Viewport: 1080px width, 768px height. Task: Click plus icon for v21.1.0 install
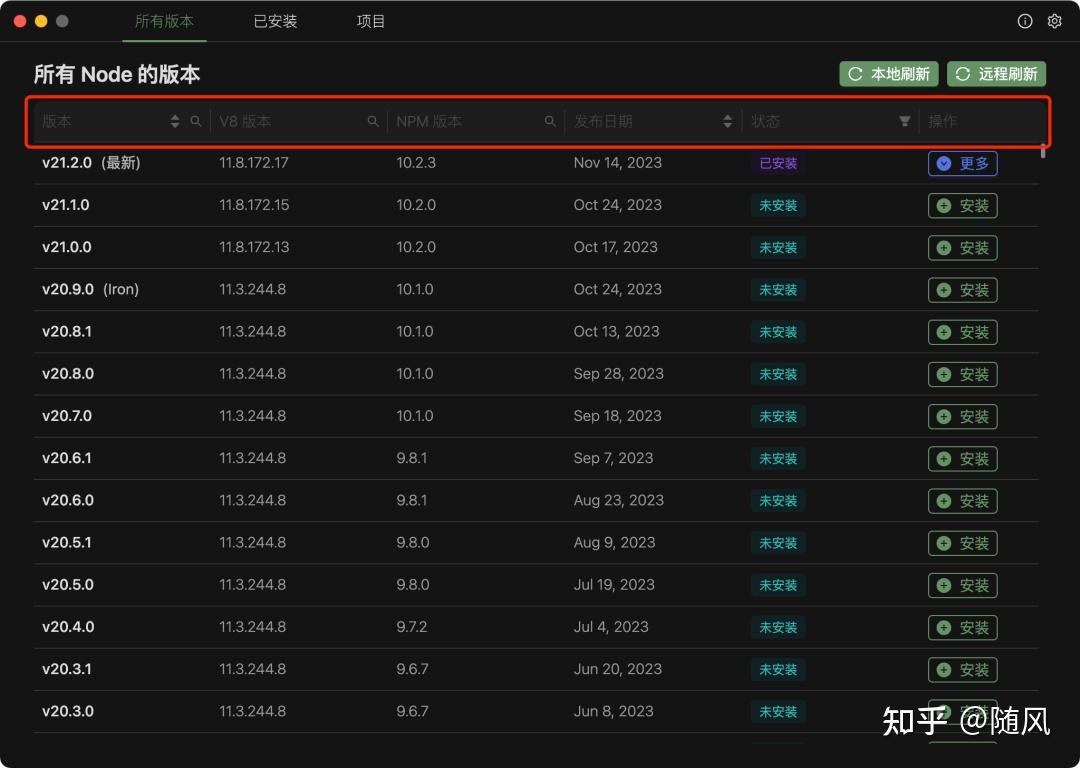(x=944, y=206)
